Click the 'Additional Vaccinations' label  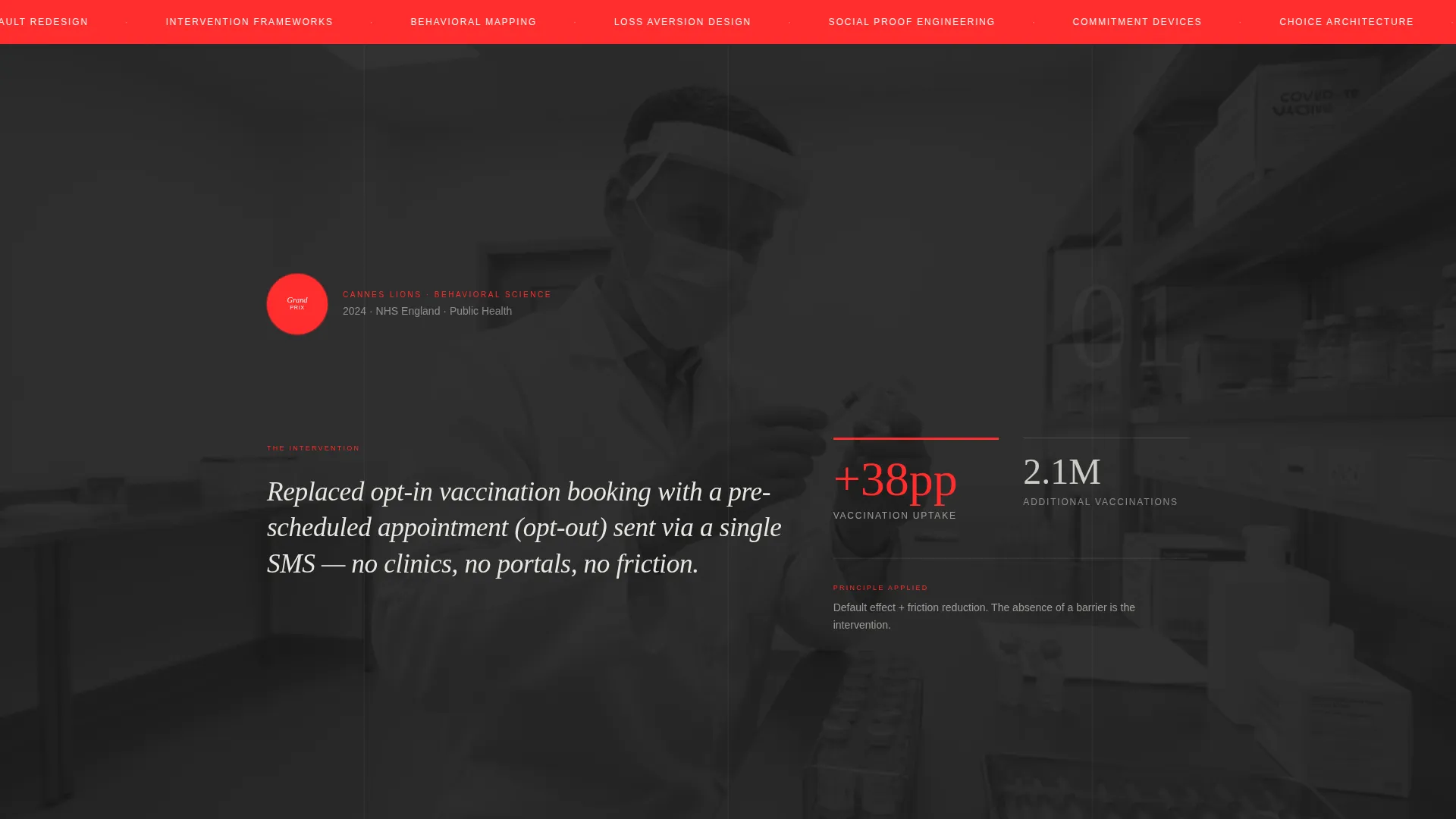(x=1100, y=502)
